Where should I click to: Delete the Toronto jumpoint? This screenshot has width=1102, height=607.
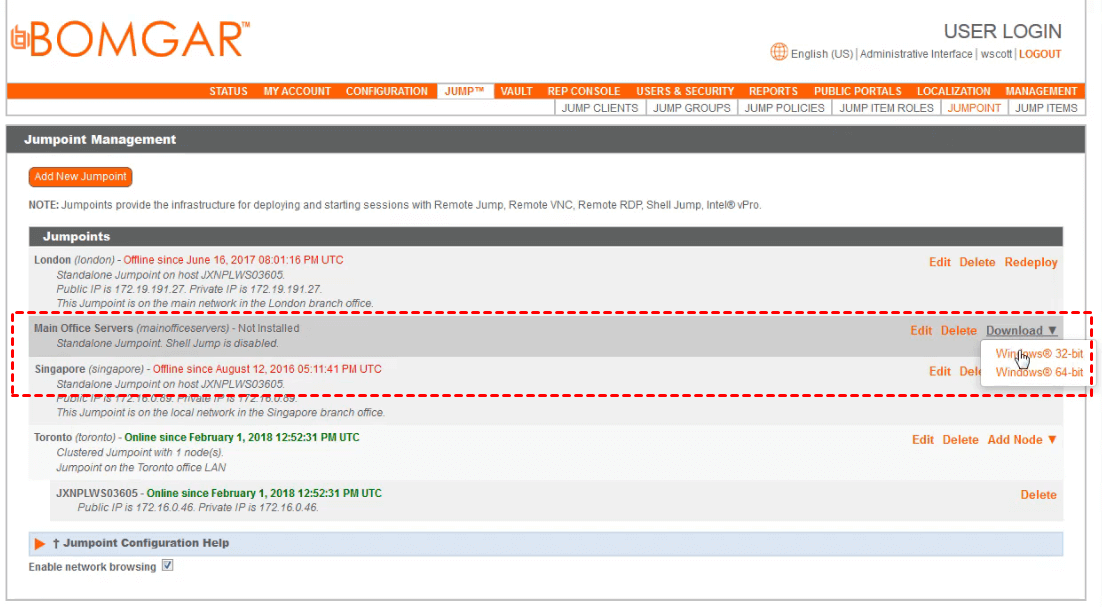coord(960,440)
